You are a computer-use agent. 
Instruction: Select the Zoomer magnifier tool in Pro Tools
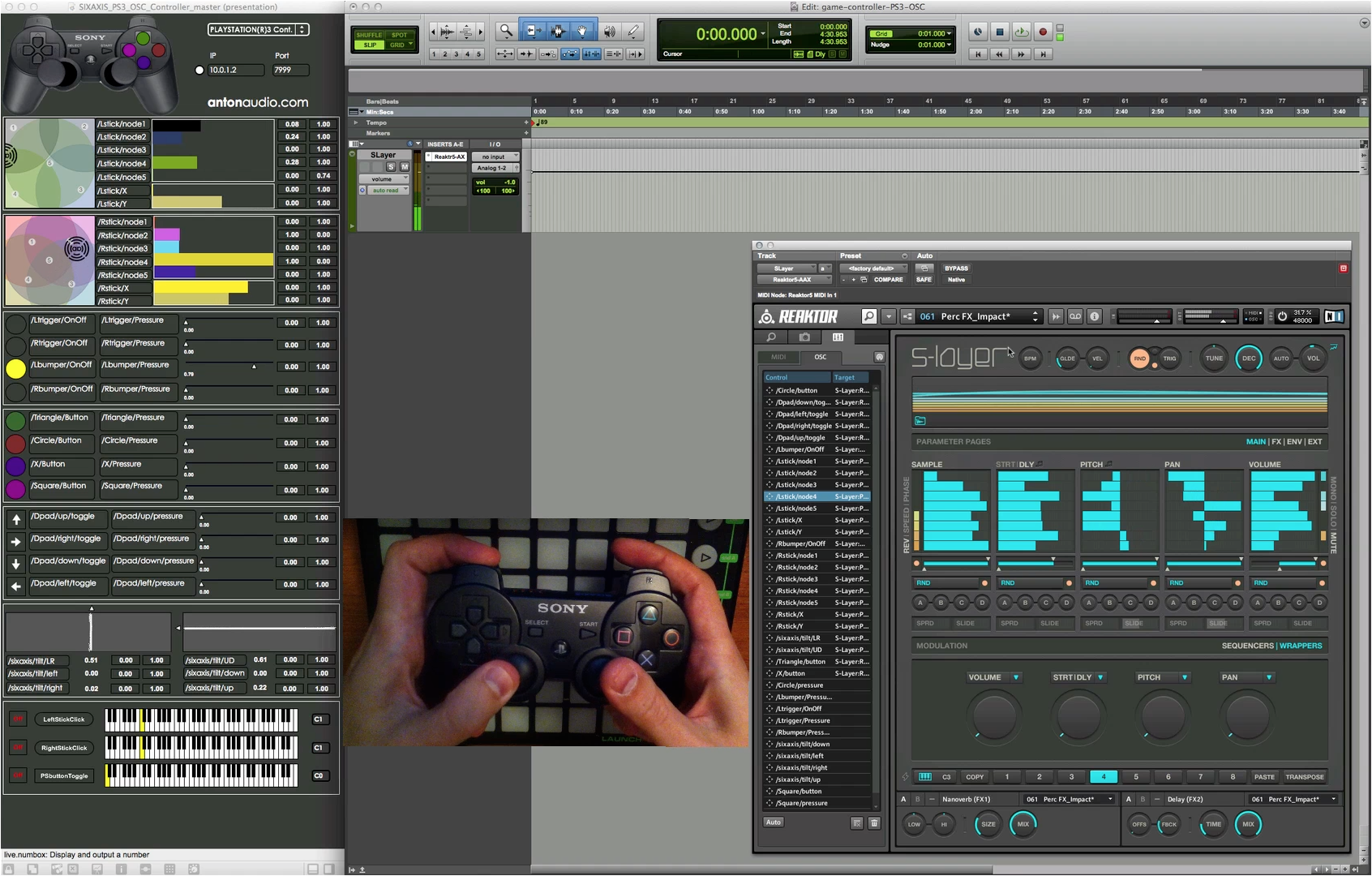click(x=506, y=32)
